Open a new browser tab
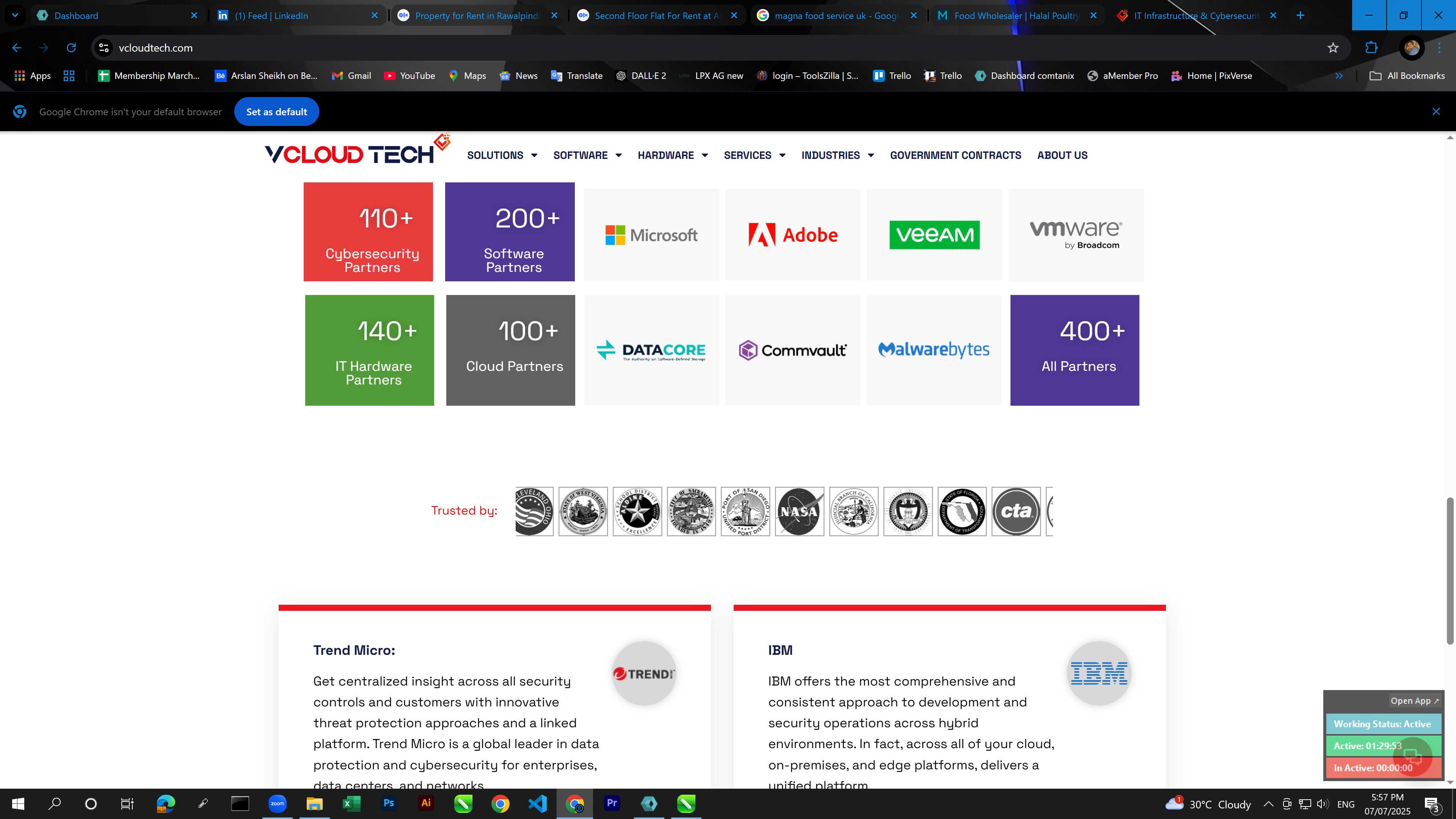 point(1300,16)
